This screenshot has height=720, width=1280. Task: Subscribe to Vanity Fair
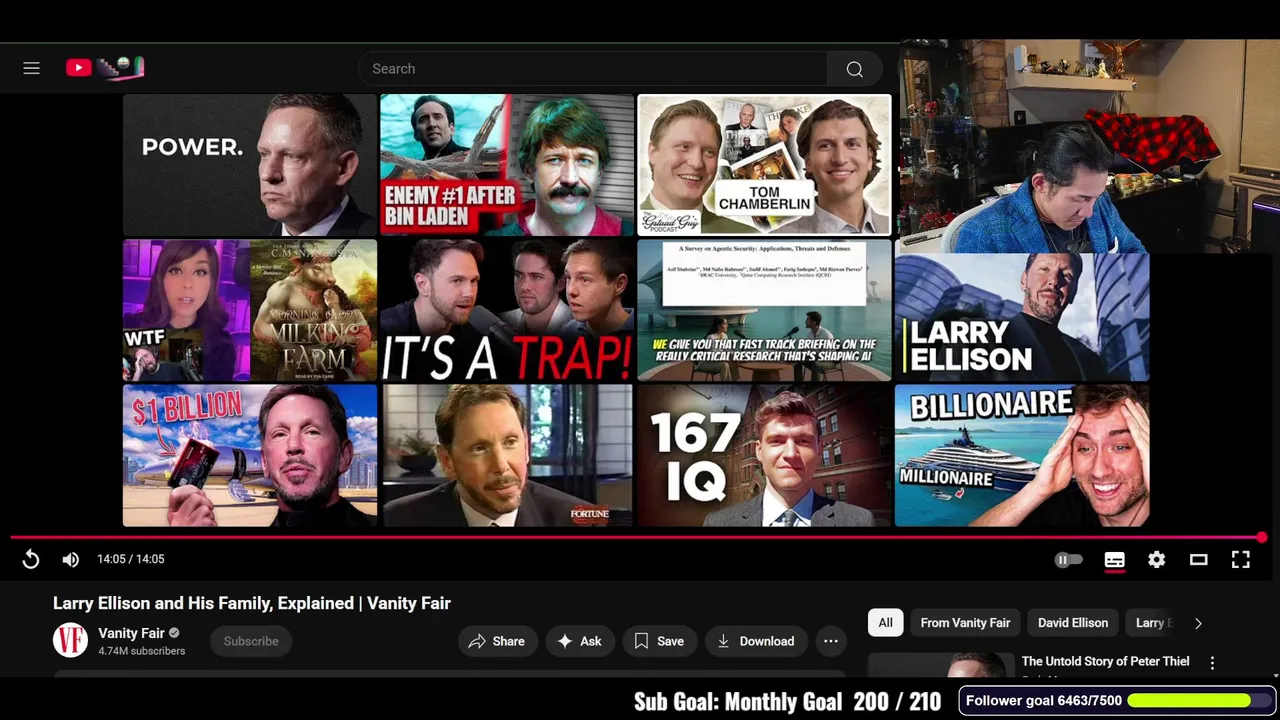[x=251, y=641]
